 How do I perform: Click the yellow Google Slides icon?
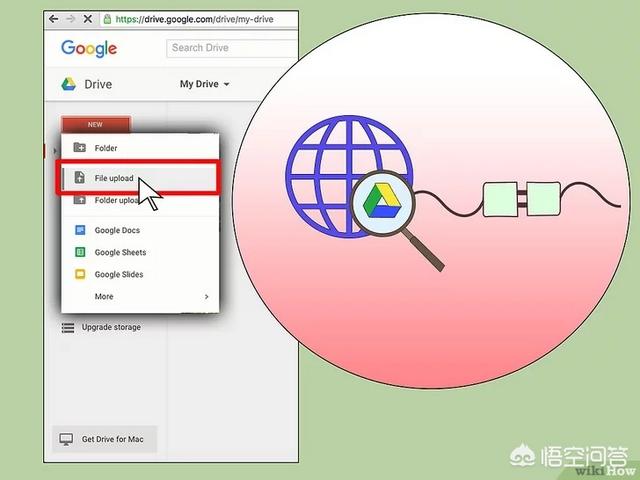point(80,274)
